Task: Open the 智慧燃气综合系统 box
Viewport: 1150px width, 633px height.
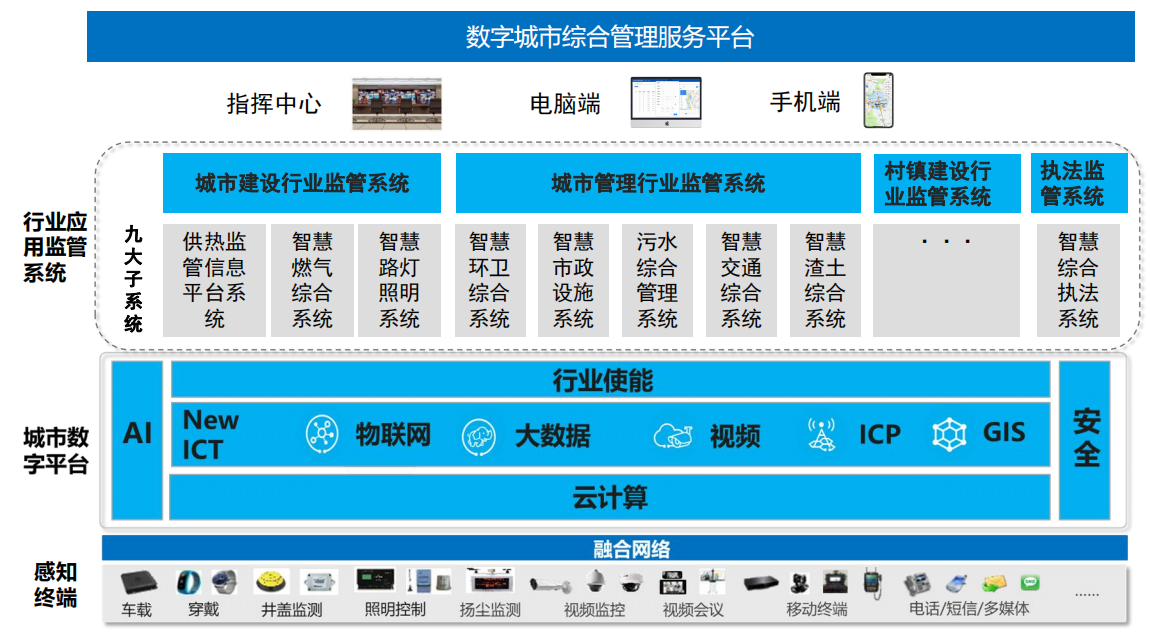Action: 312,280
